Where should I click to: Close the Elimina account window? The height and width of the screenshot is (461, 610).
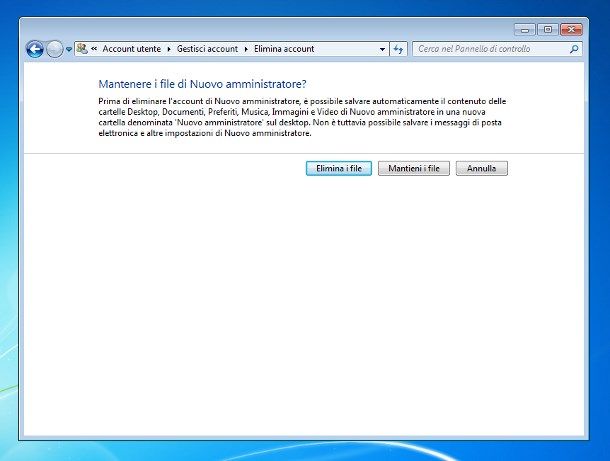coord(571,30)
